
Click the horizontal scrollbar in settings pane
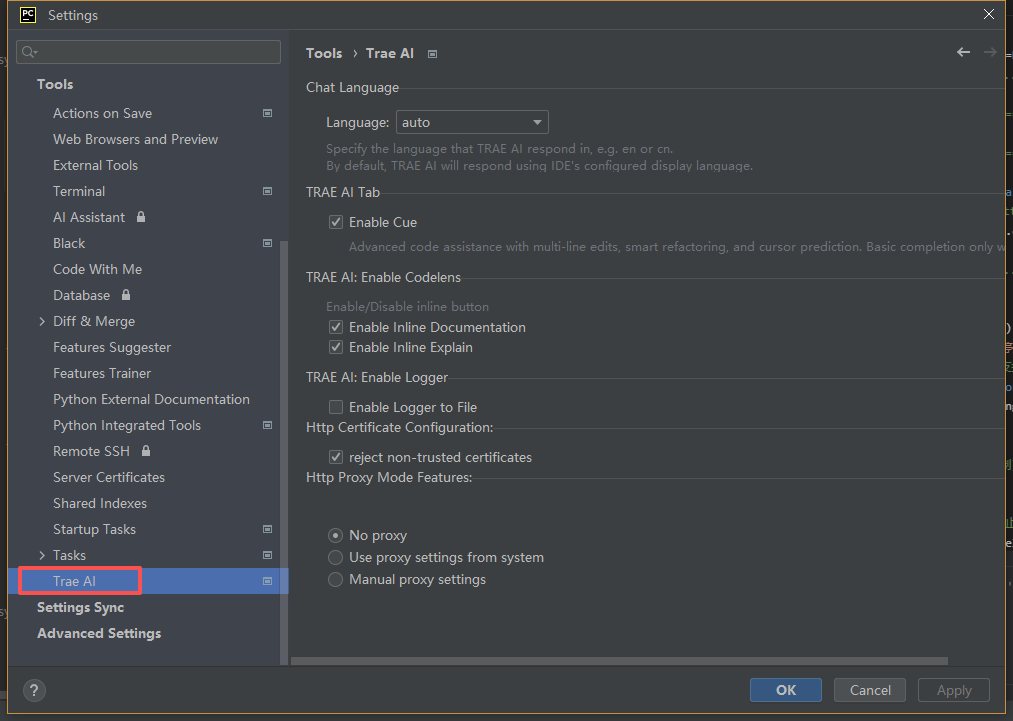(619, 661)
